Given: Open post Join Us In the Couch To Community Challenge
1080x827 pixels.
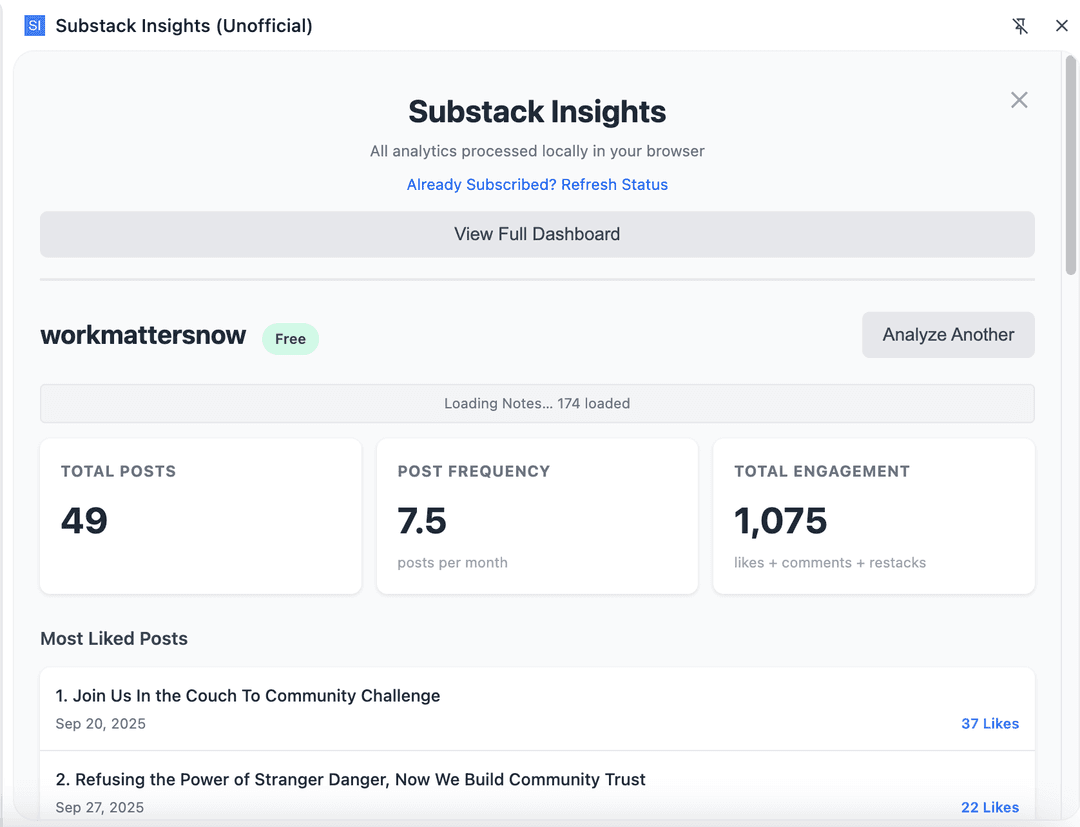Looking at the screenshot, I should click(x=248, y=695).
